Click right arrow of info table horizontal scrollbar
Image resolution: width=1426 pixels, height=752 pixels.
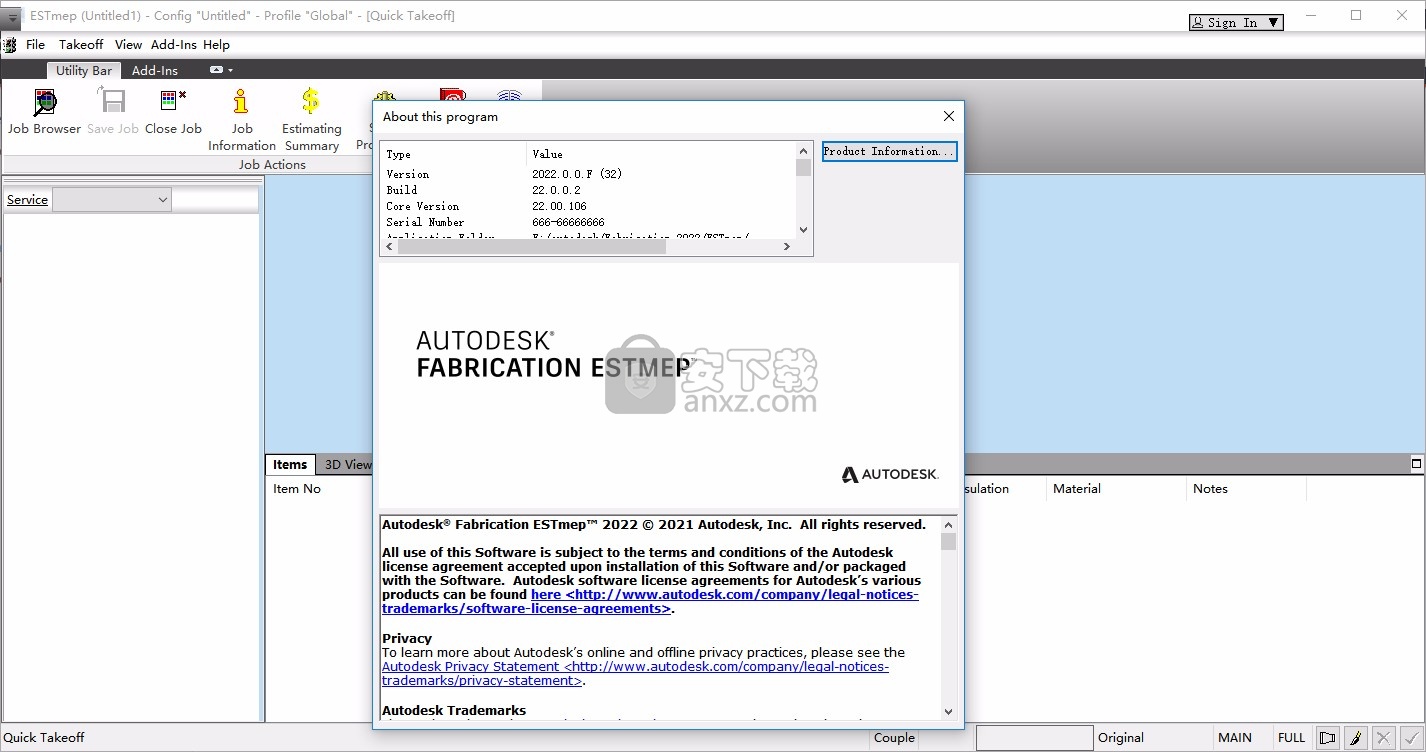click(x=787, y=246)
